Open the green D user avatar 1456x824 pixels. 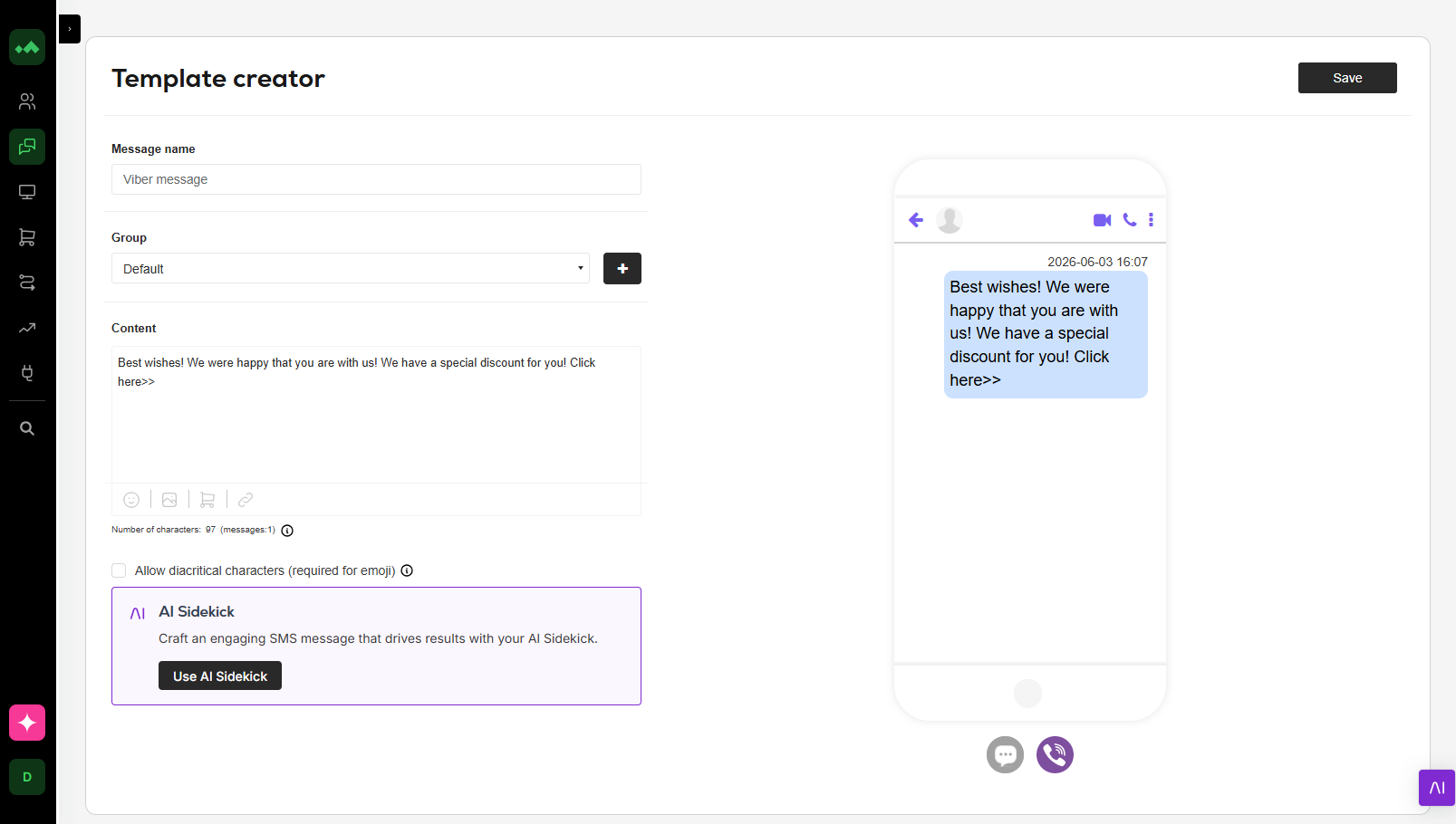pyautogui.click(x=27, y=777)
